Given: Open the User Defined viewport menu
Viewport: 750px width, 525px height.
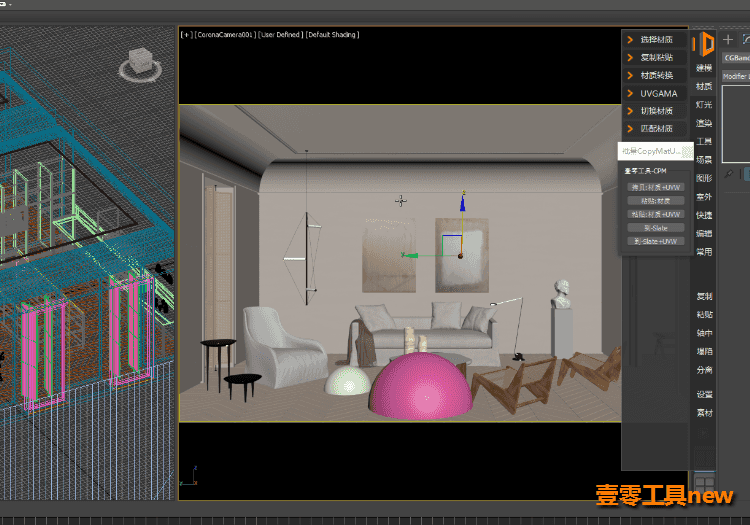Looking at the screenshot, I should pyautogui.click(x=281, y=34).
